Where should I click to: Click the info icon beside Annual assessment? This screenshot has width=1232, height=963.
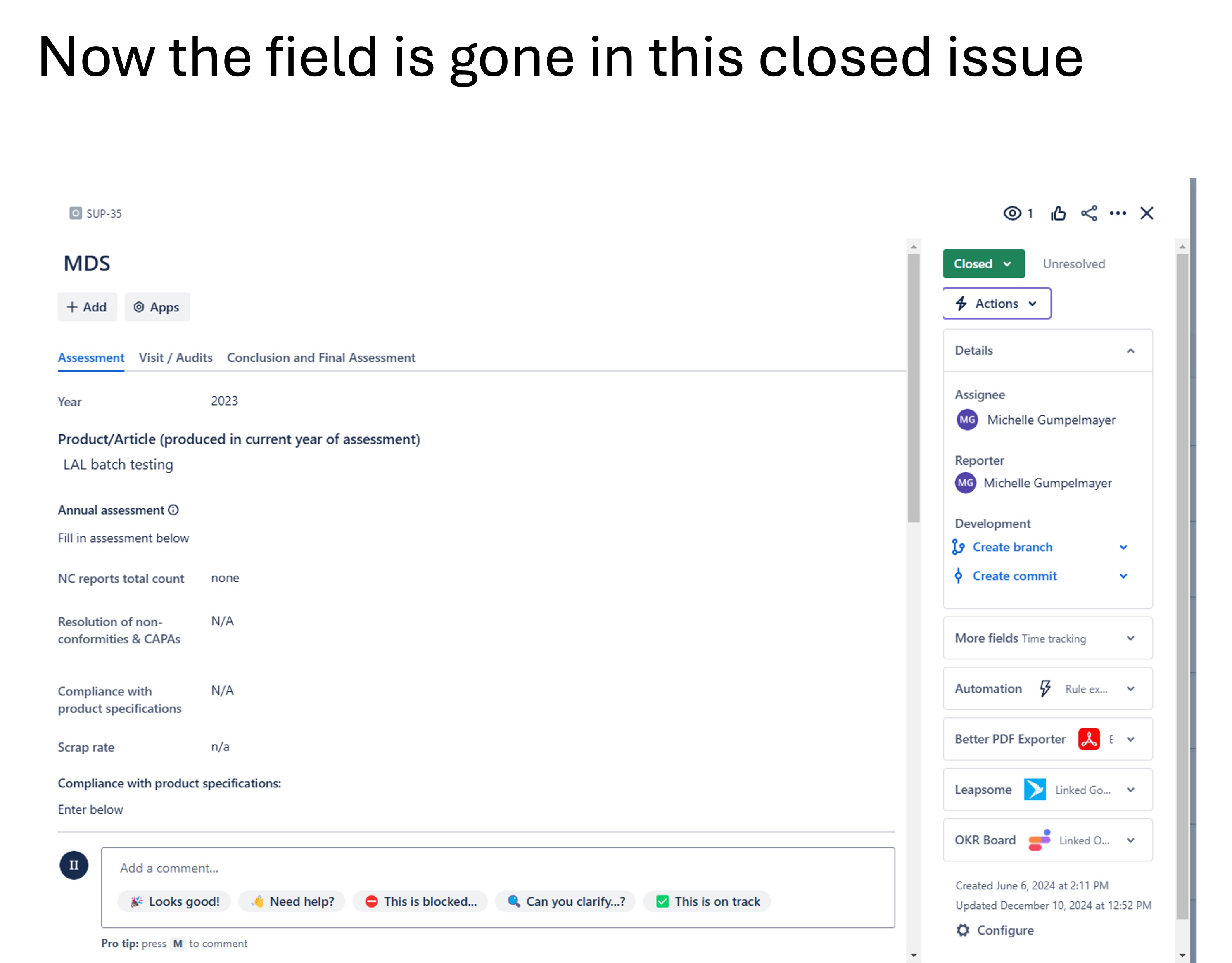(x=173, y=510)
